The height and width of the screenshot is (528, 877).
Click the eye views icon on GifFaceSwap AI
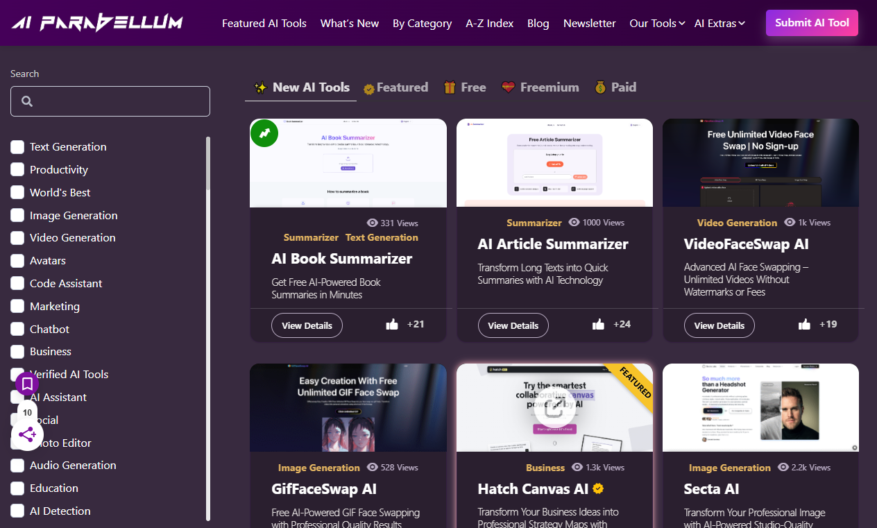click(372, 467)
